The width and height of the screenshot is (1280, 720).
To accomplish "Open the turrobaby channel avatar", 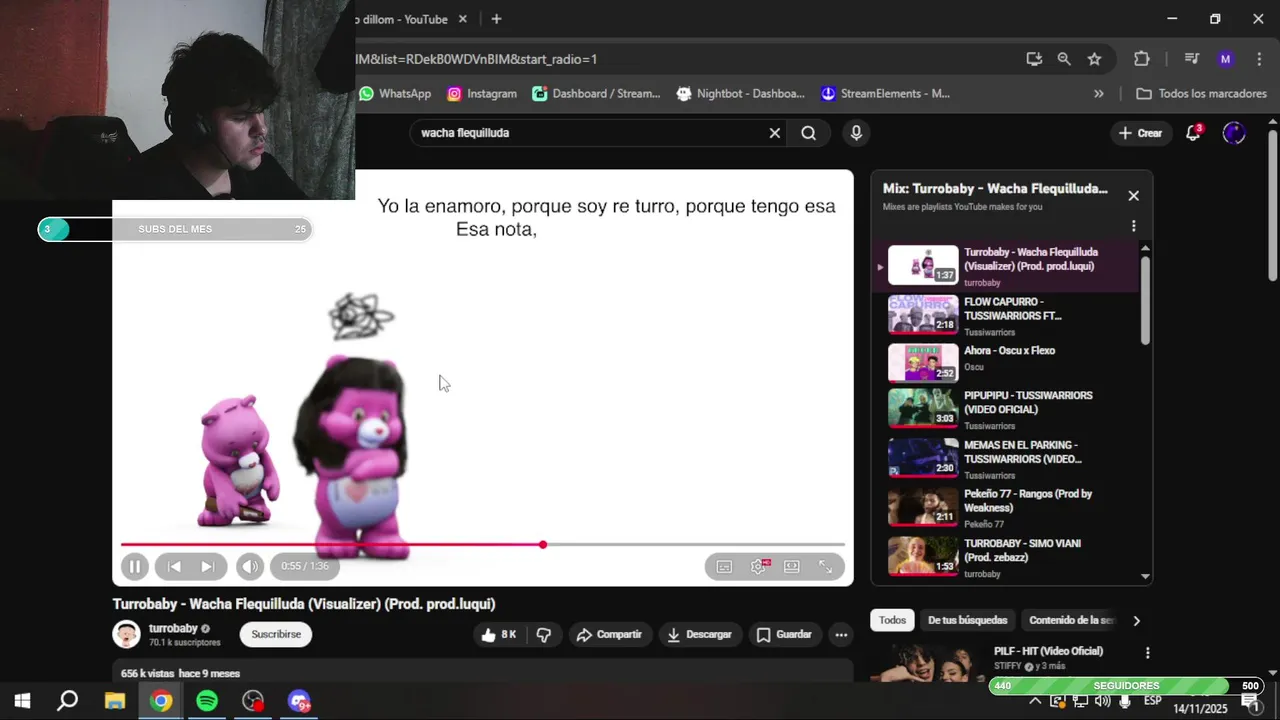I will click(x=127, y=634).
